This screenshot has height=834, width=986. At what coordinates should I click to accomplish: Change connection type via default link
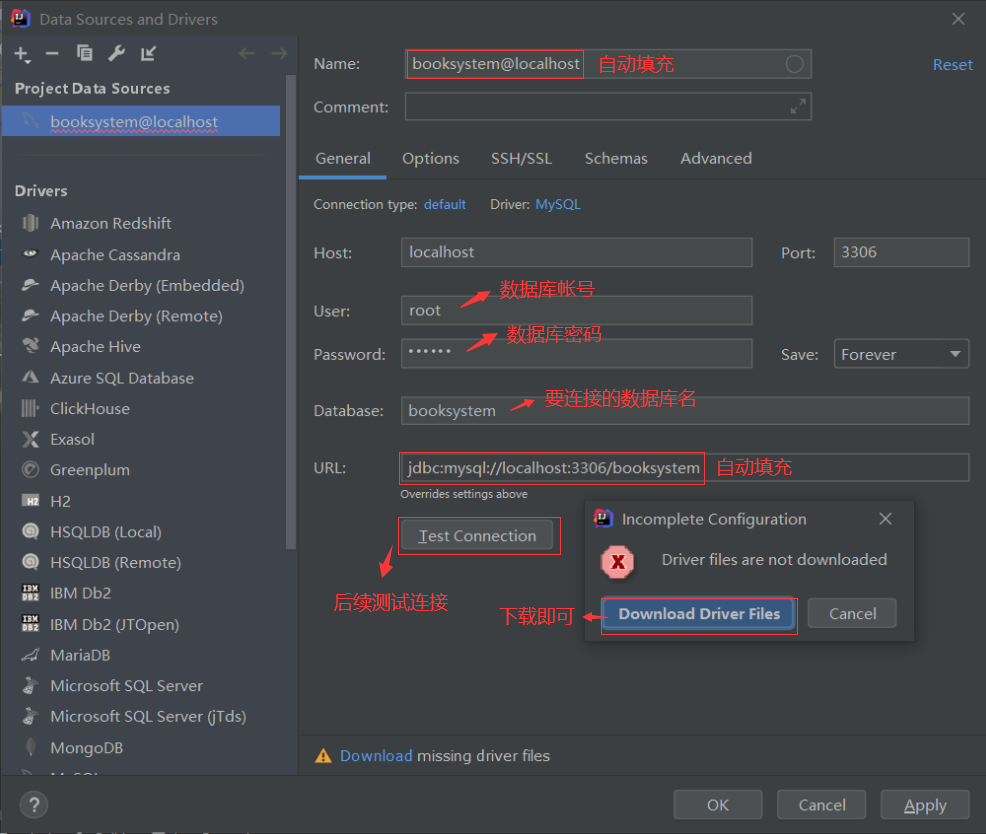(x=445, y=204)
